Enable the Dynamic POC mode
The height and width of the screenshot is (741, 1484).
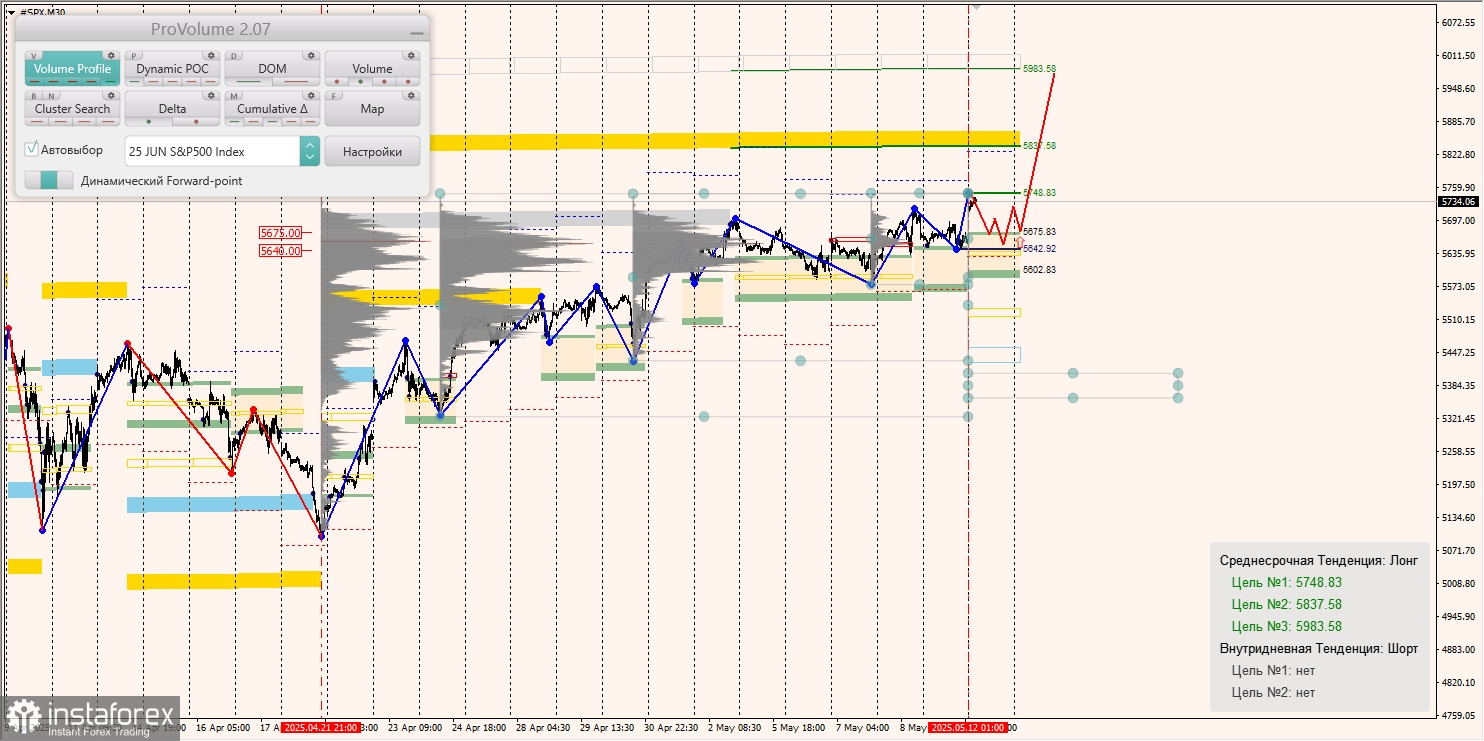pyautogui.click(x=172, y=69)
